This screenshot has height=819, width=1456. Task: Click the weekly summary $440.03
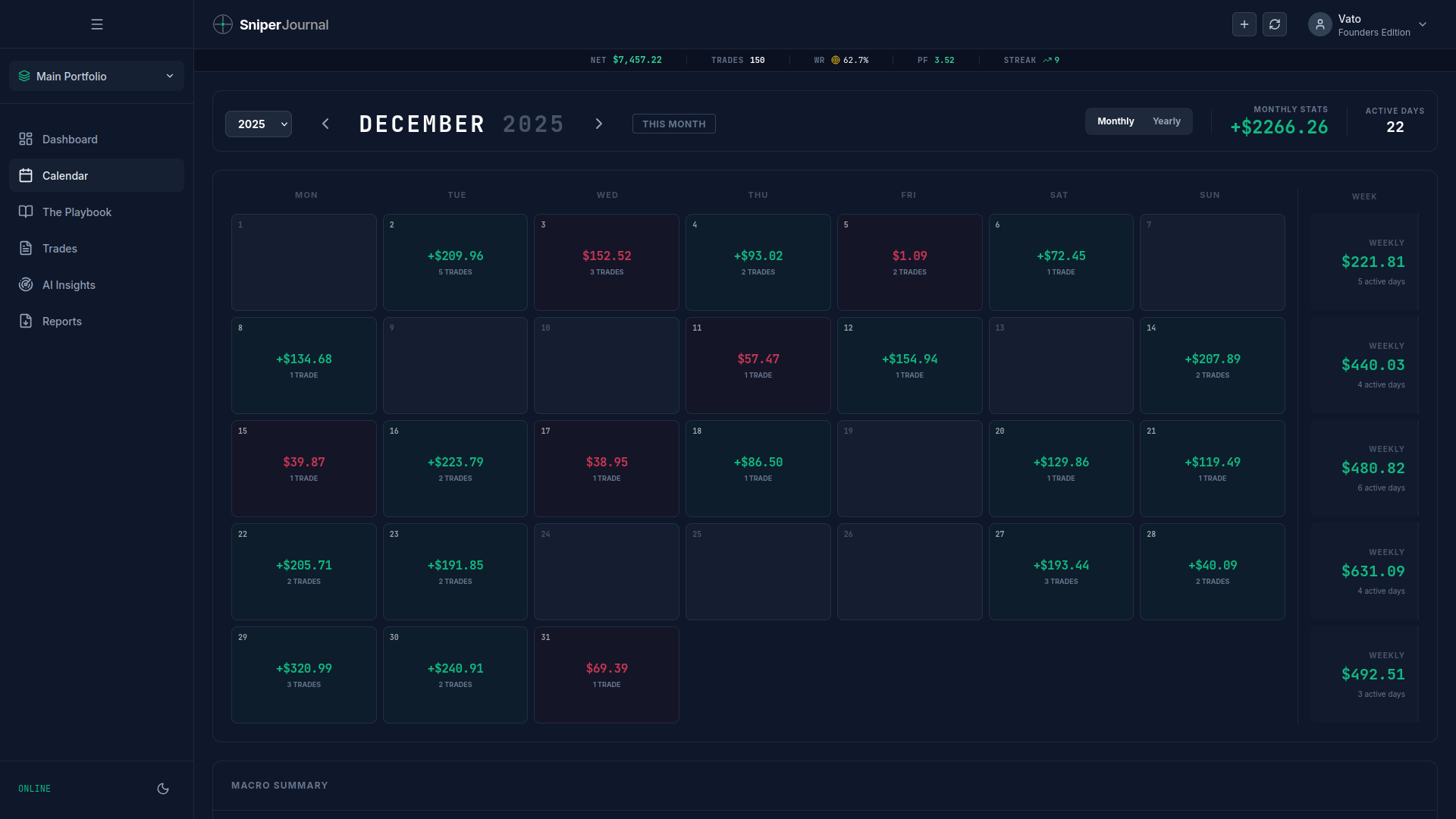point(1365,366)
